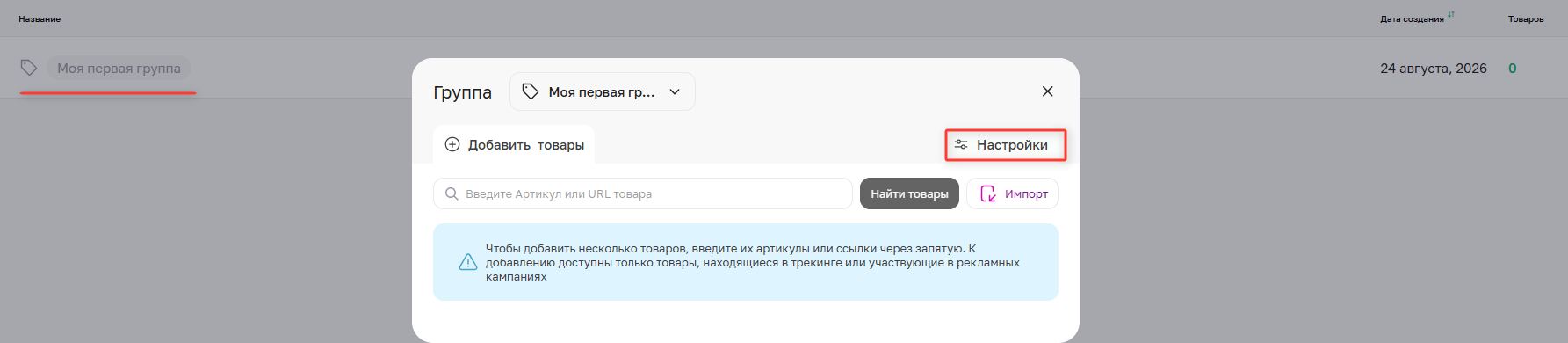Switch to the Добавить товары tab
This screenshot has width=1568, height=343.
point(514,144)
